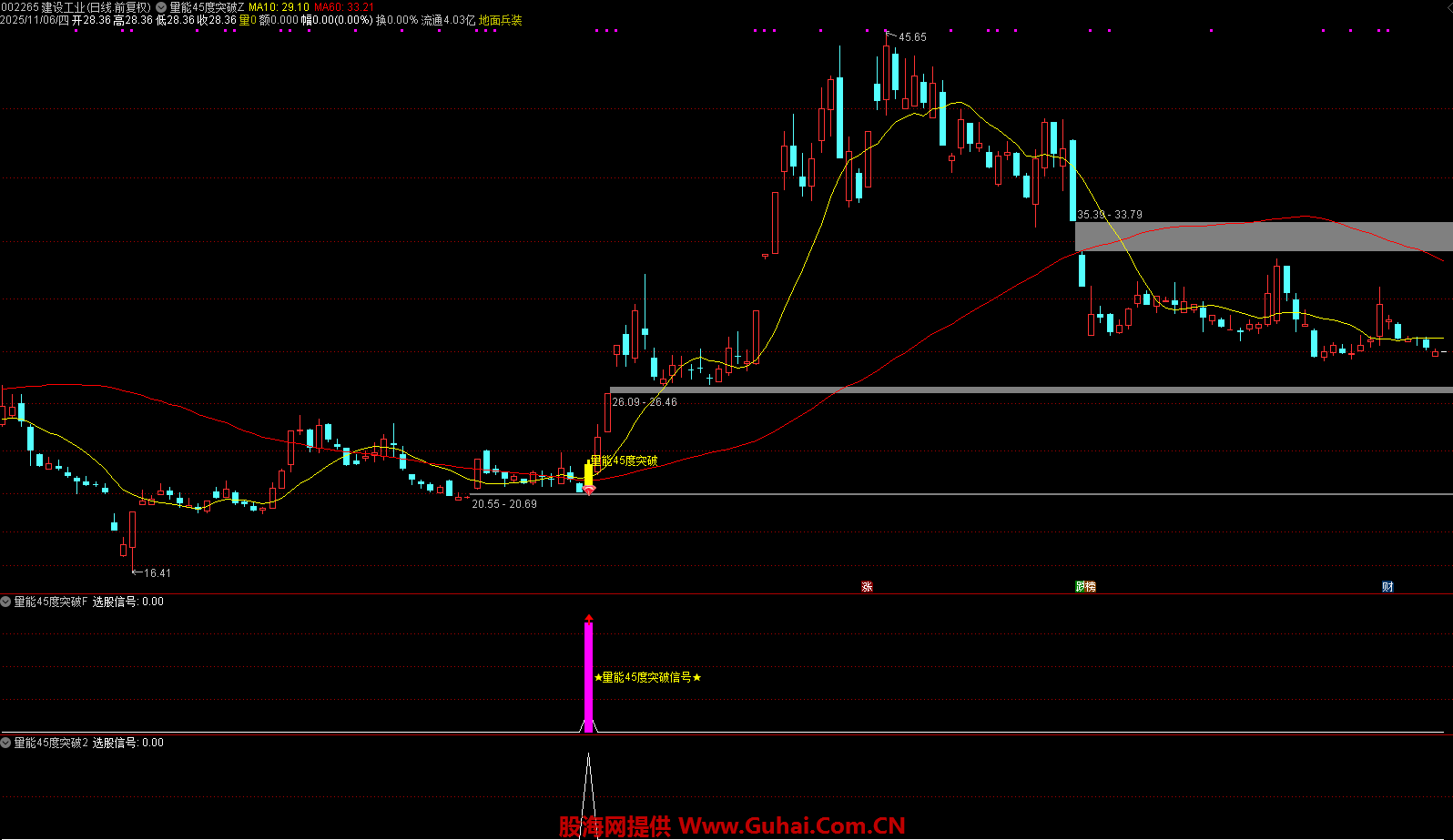Click the 建设工业 stock name title

64,7
